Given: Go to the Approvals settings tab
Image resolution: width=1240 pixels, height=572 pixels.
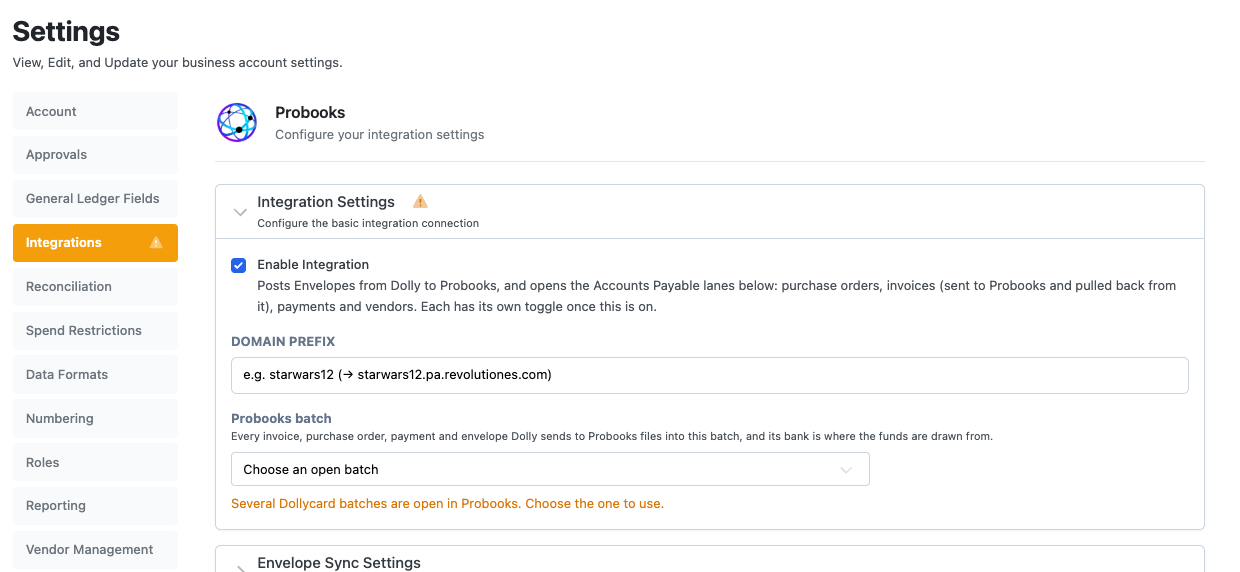Looking at the screenshot, I should coord(95,155).
